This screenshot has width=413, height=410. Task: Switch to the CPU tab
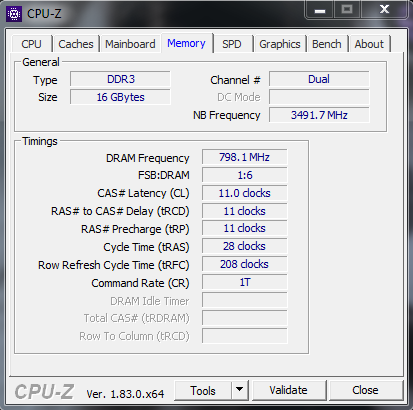pos(31,44)
